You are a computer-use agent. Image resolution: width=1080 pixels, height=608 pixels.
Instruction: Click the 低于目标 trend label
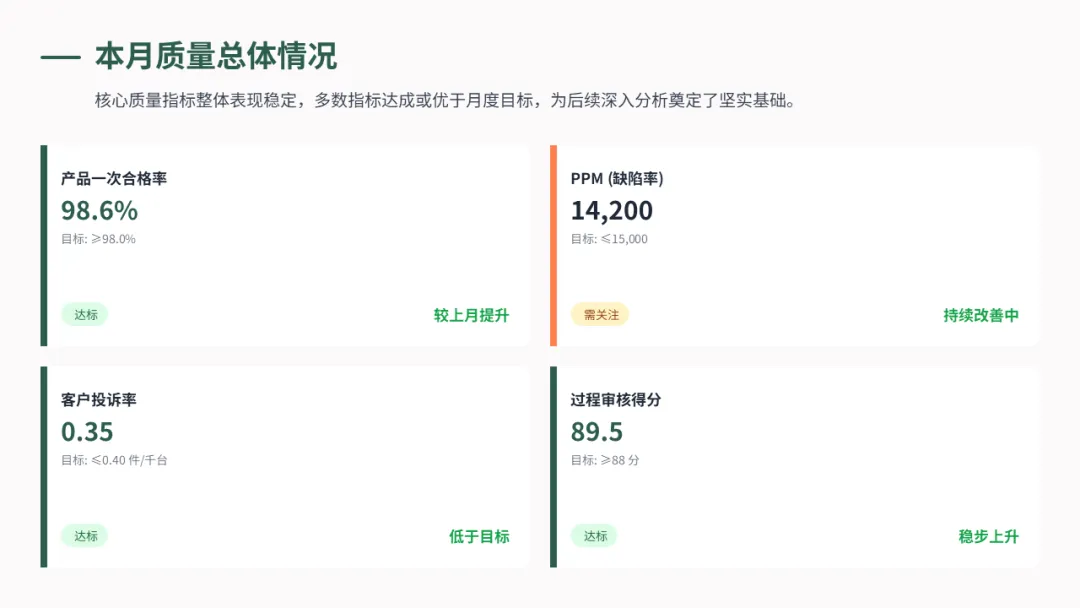coord(479,536)
